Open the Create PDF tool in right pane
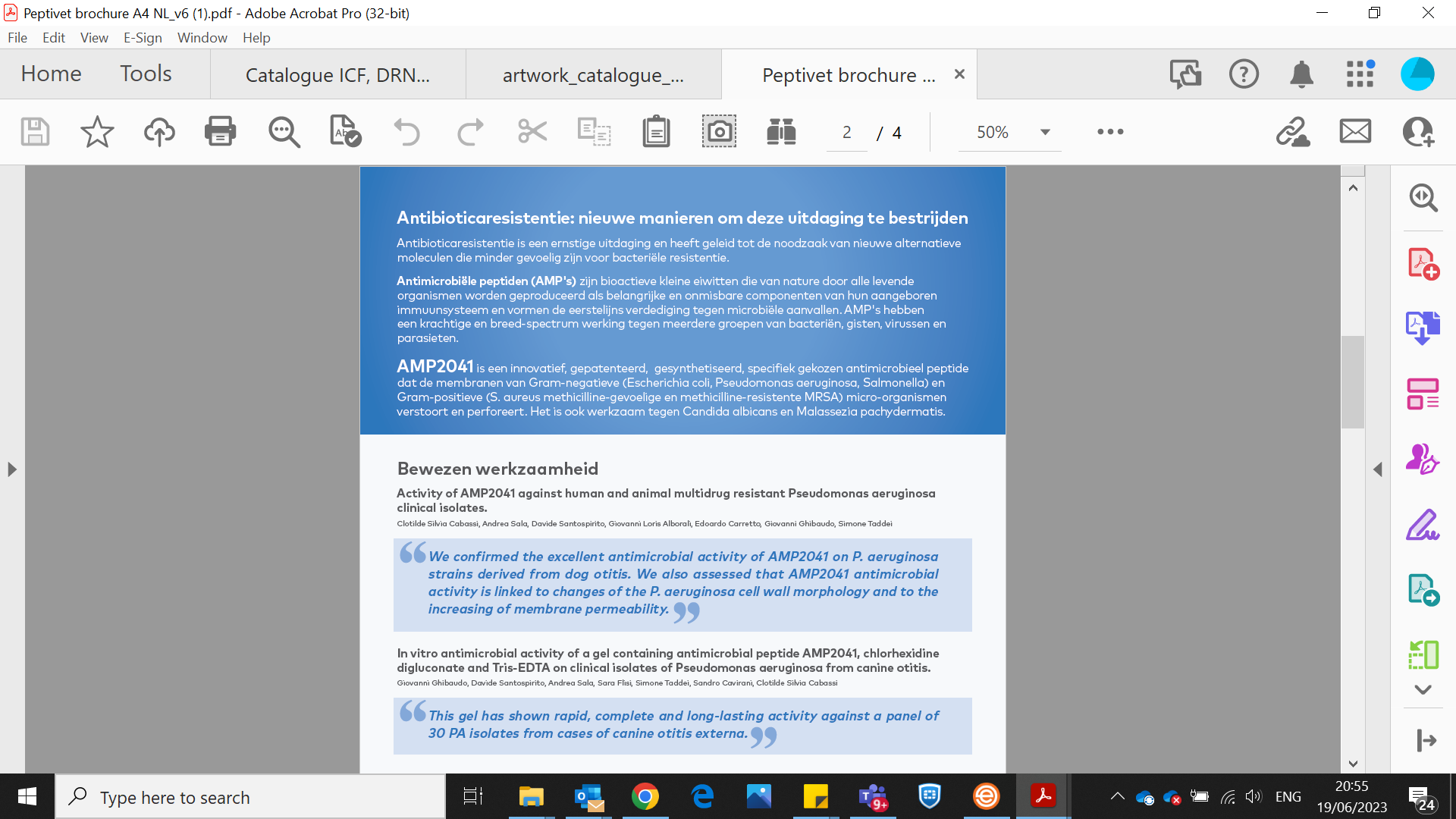The width and height of the screenshot is (1456, 819). pyautogui.click(x=1423, y=264)
